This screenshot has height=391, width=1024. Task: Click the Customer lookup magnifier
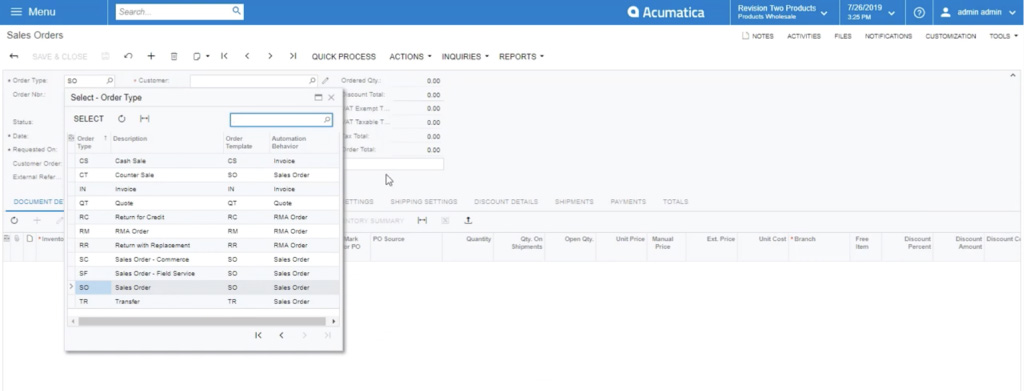pyautogui.click(x=312, y=81)
